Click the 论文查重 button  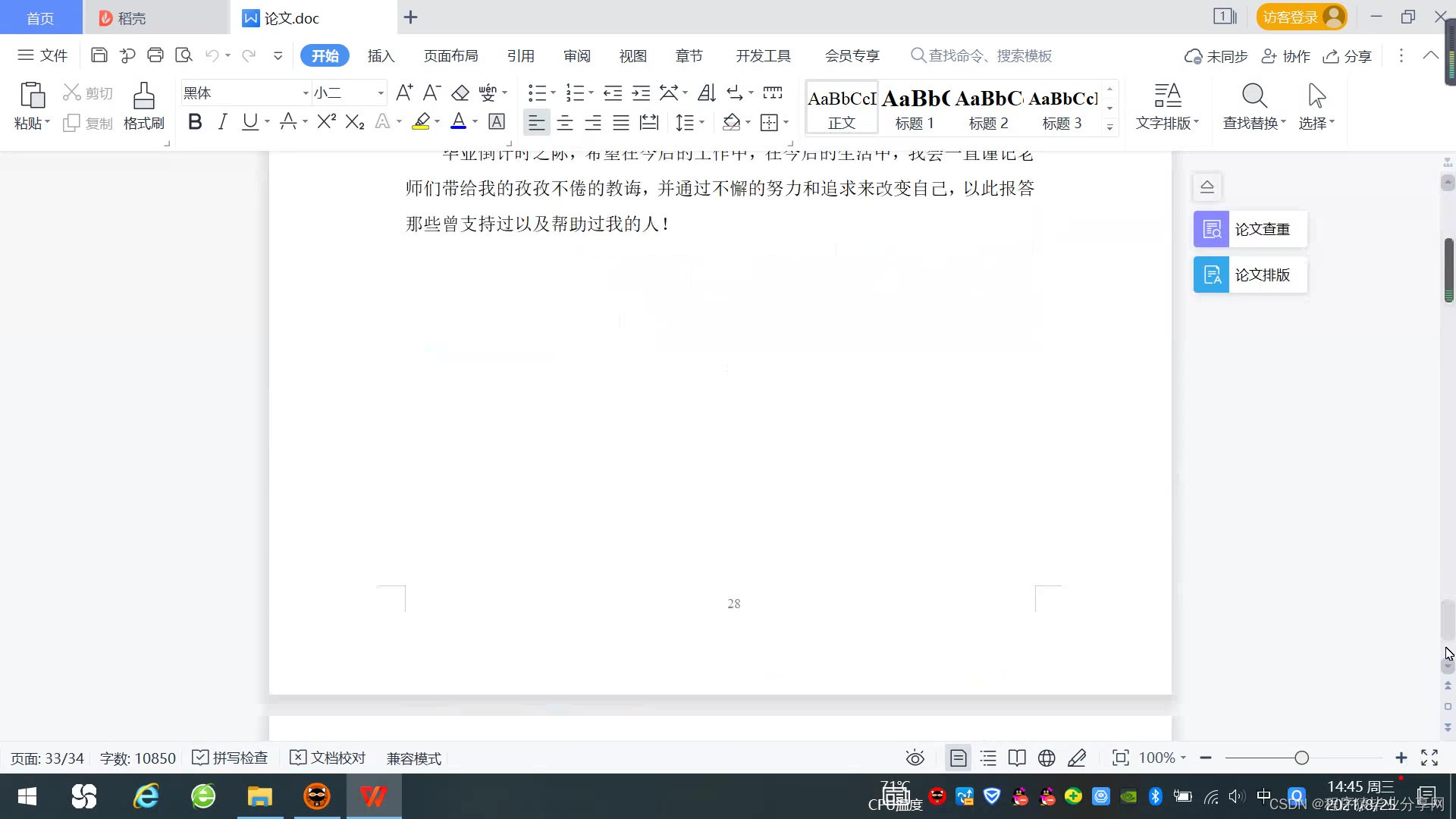coord(1250,229)
